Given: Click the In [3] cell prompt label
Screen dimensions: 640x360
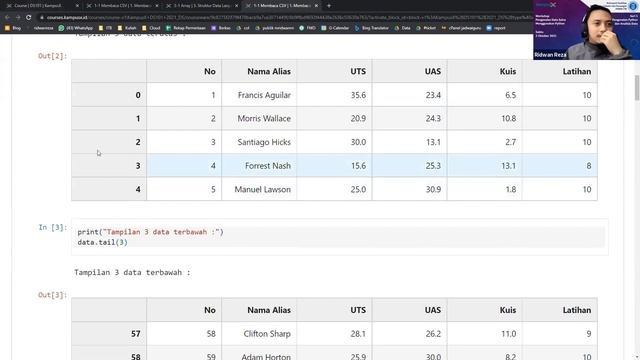Looking at the screenshot, I should 53,227.
